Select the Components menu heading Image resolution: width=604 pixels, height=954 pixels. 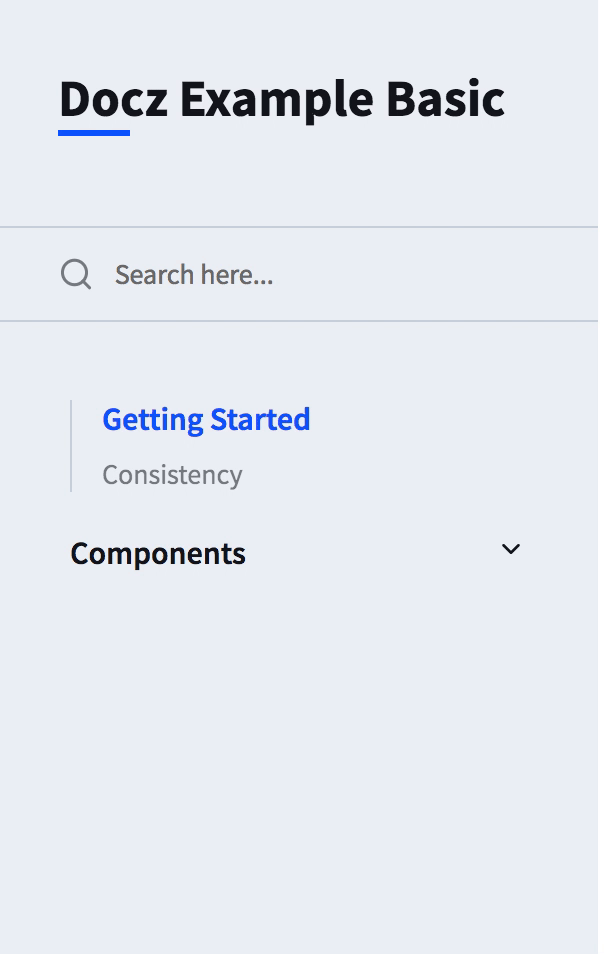coord(158,554)
